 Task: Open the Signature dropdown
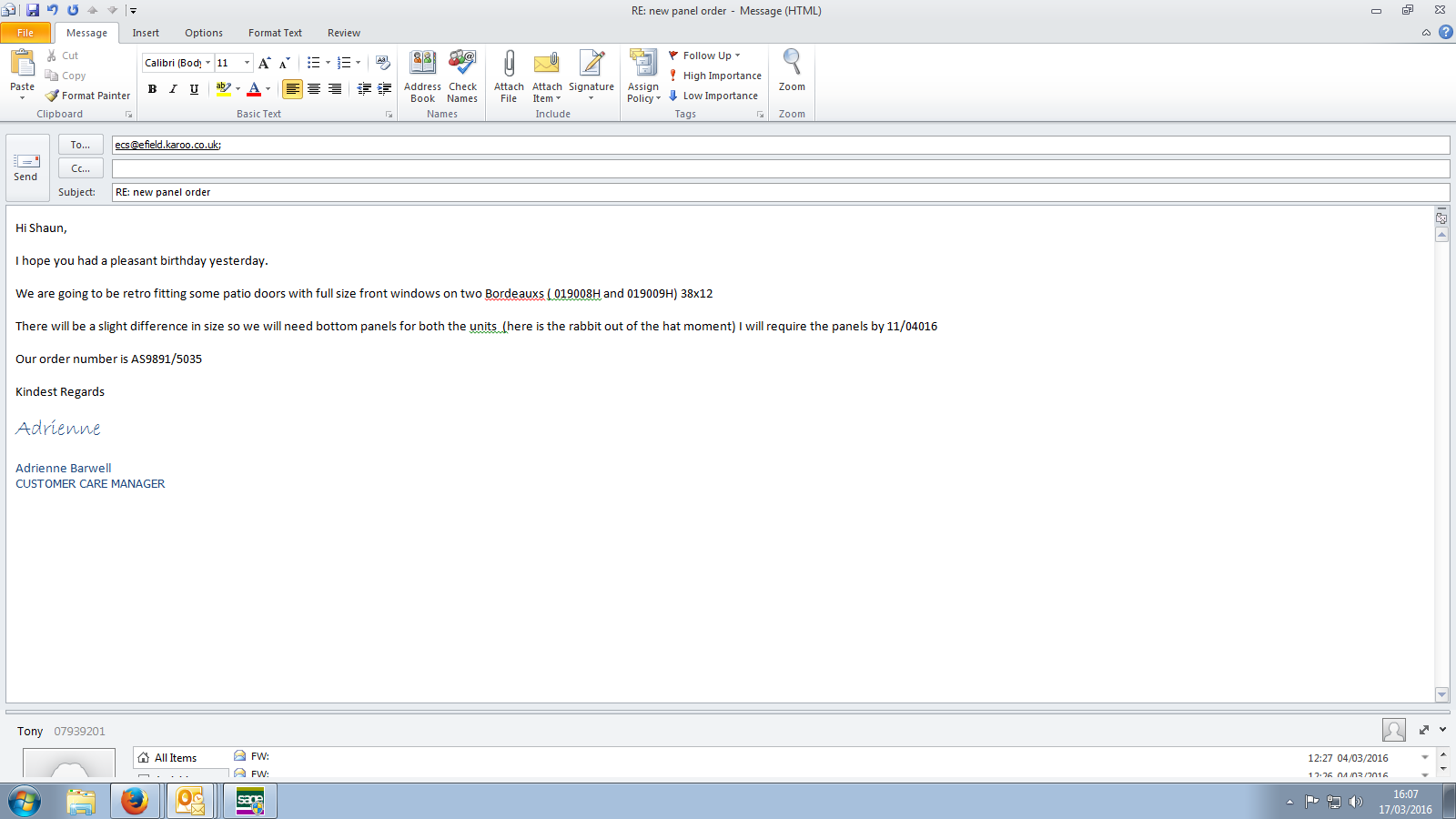pos(591,93)
